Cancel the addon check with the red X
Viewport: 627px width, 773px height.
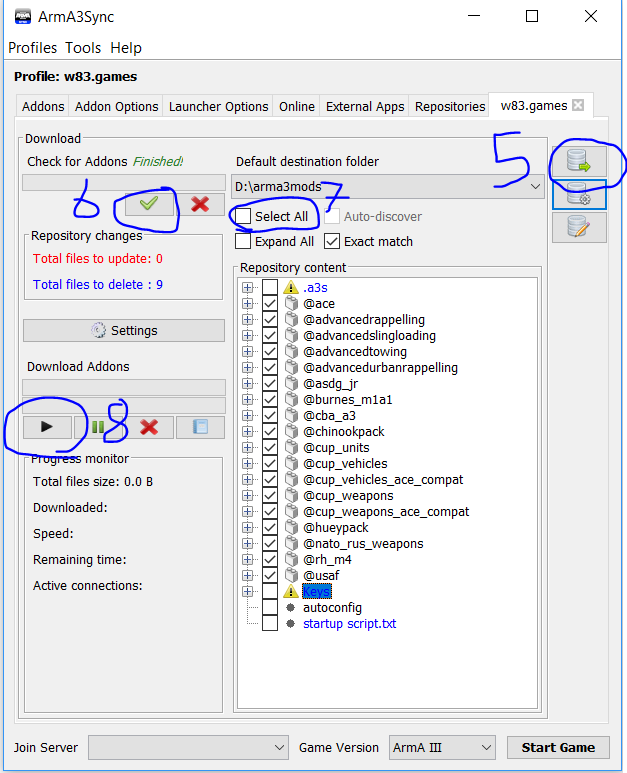(200, 203)
